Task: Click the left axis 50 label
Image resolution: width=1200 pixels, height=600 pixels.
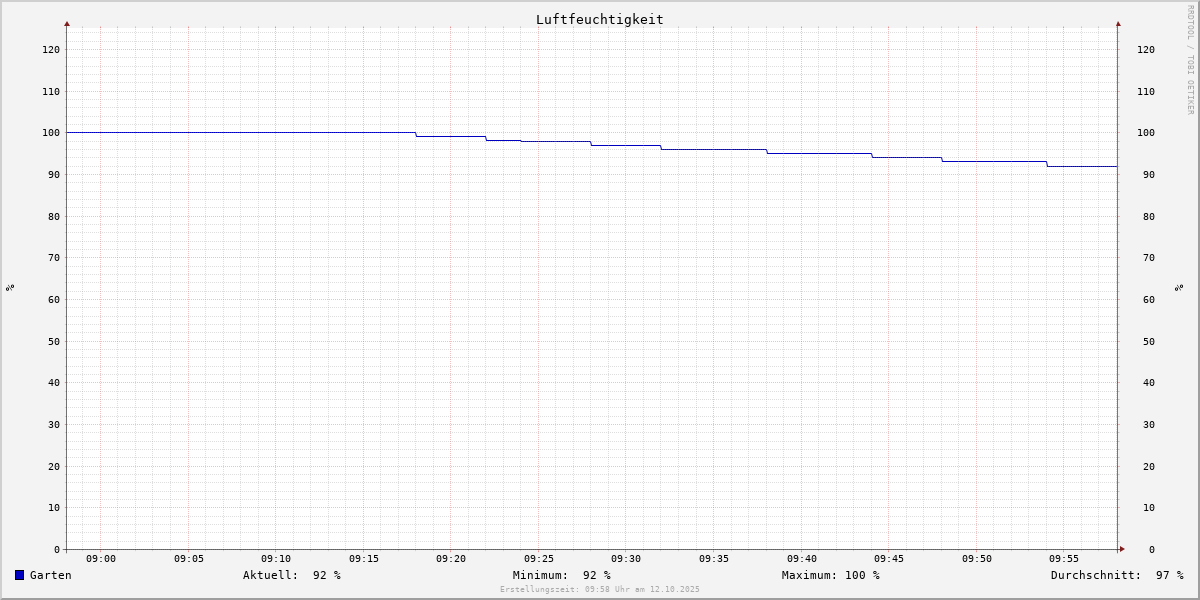Action: coord(54,341)
